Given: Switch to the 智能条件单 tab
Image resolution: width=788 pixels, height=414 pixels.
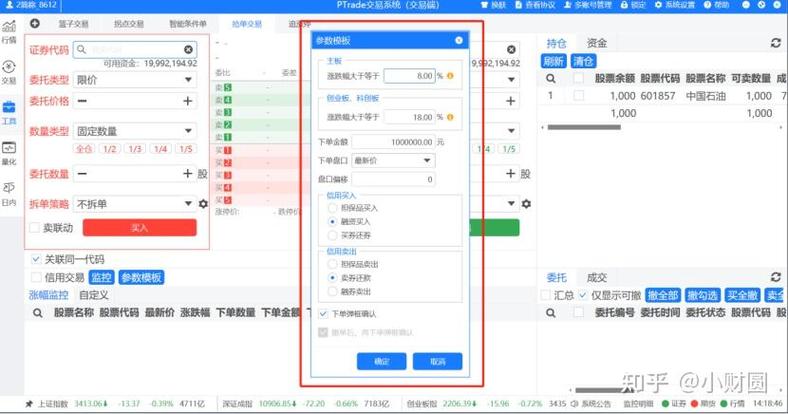Looking at the screenshot, I should (x=187, y=24).
